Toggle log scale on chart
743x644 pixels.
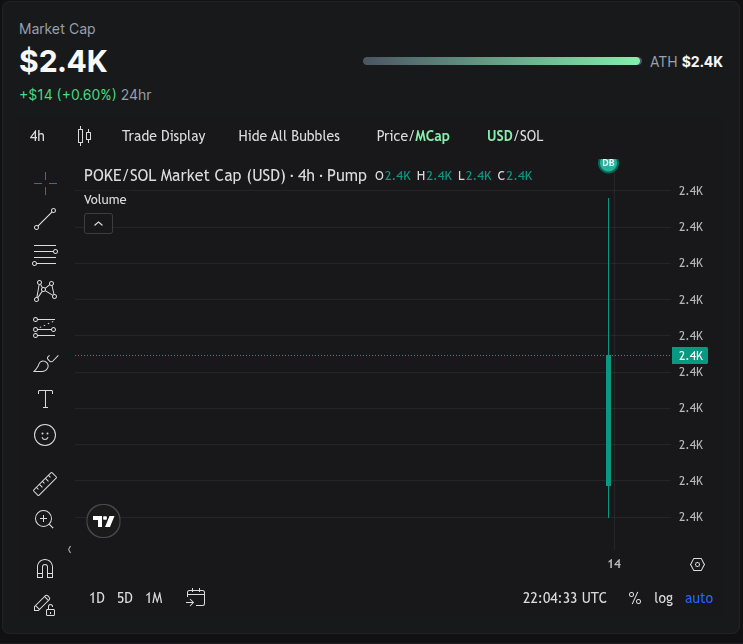point(663,598)
